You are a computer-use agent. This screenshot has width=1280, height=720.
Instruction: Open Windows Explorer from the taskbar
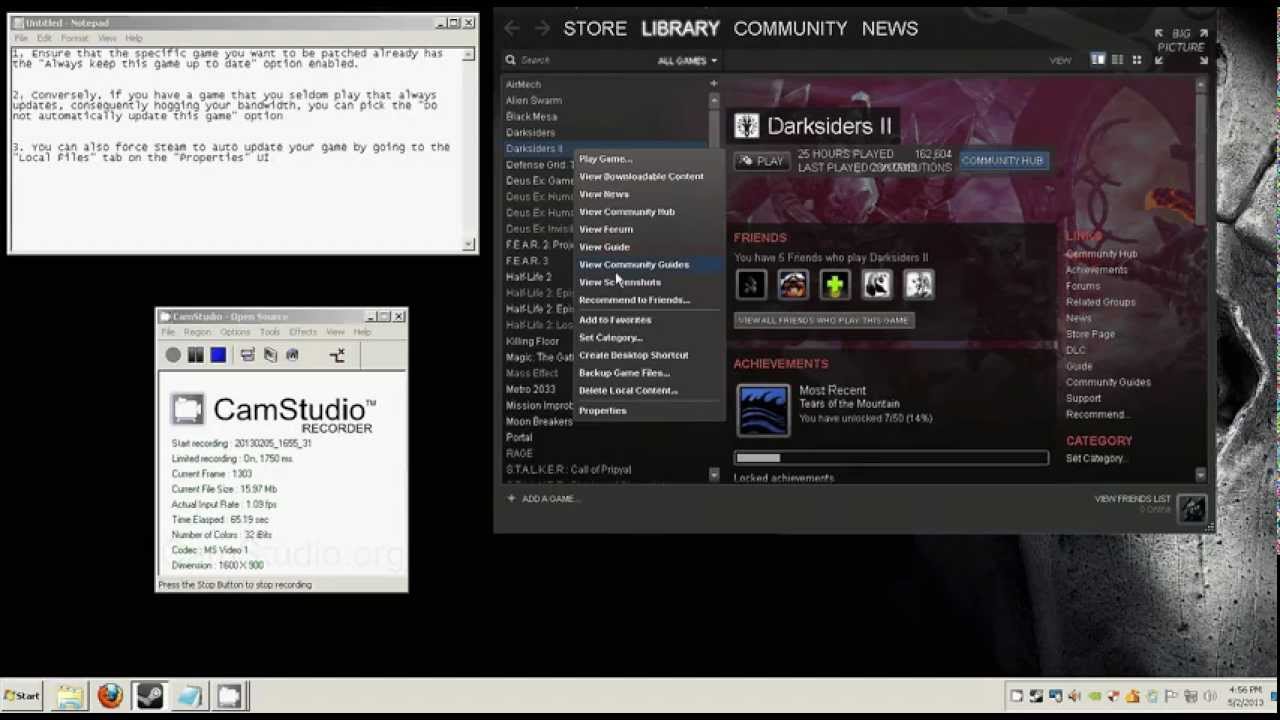(x=70, y=696)
